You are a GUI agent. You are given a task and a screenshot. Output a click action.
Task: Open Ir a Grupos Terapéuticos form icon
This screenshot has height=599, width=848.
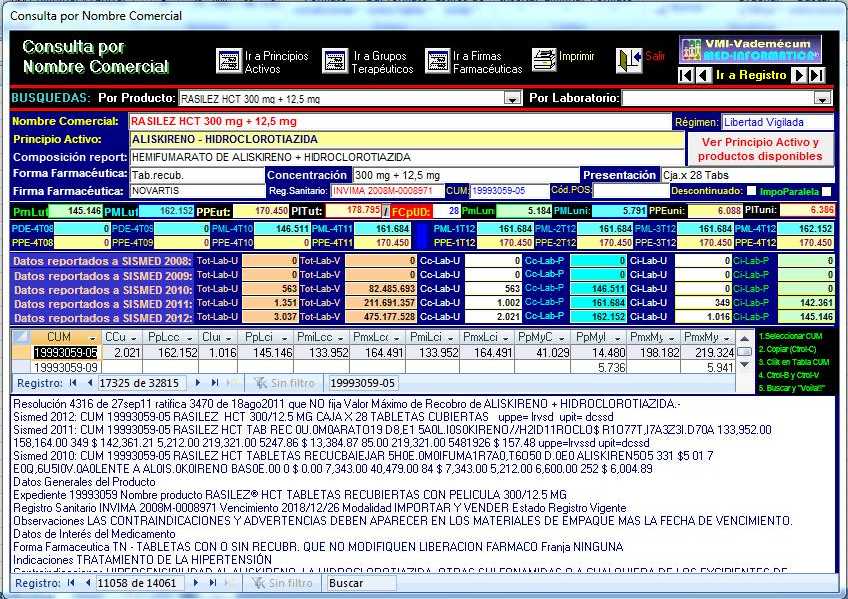335,61
